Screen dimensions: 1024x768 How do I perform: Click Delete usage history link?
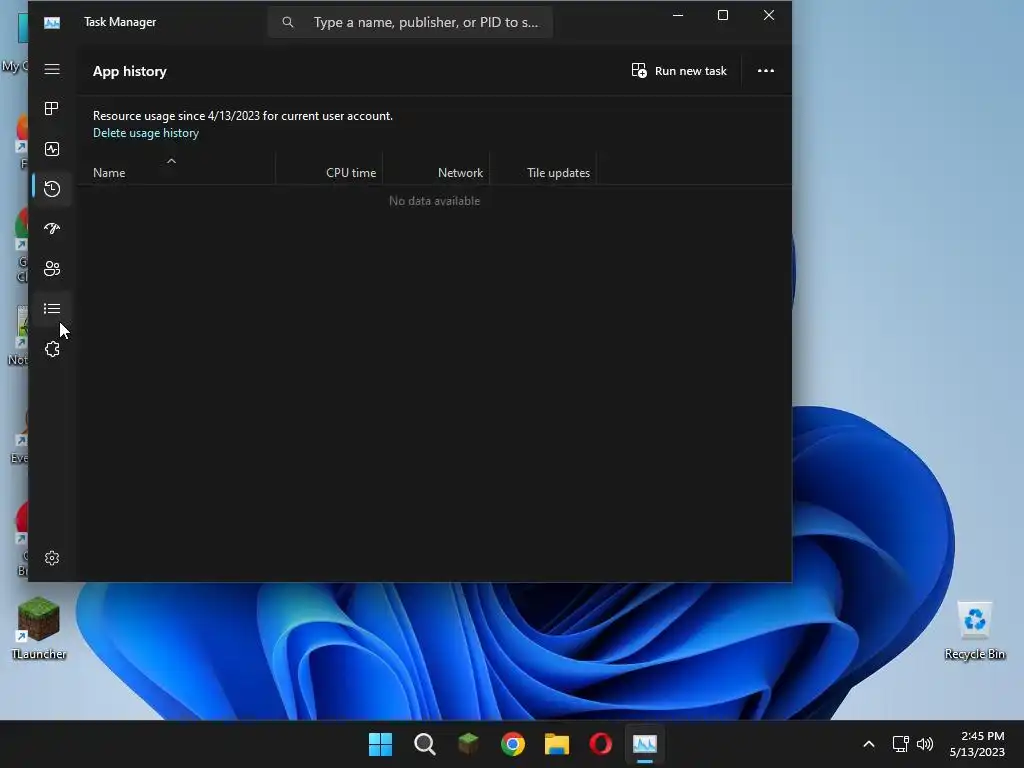[146, 133]
